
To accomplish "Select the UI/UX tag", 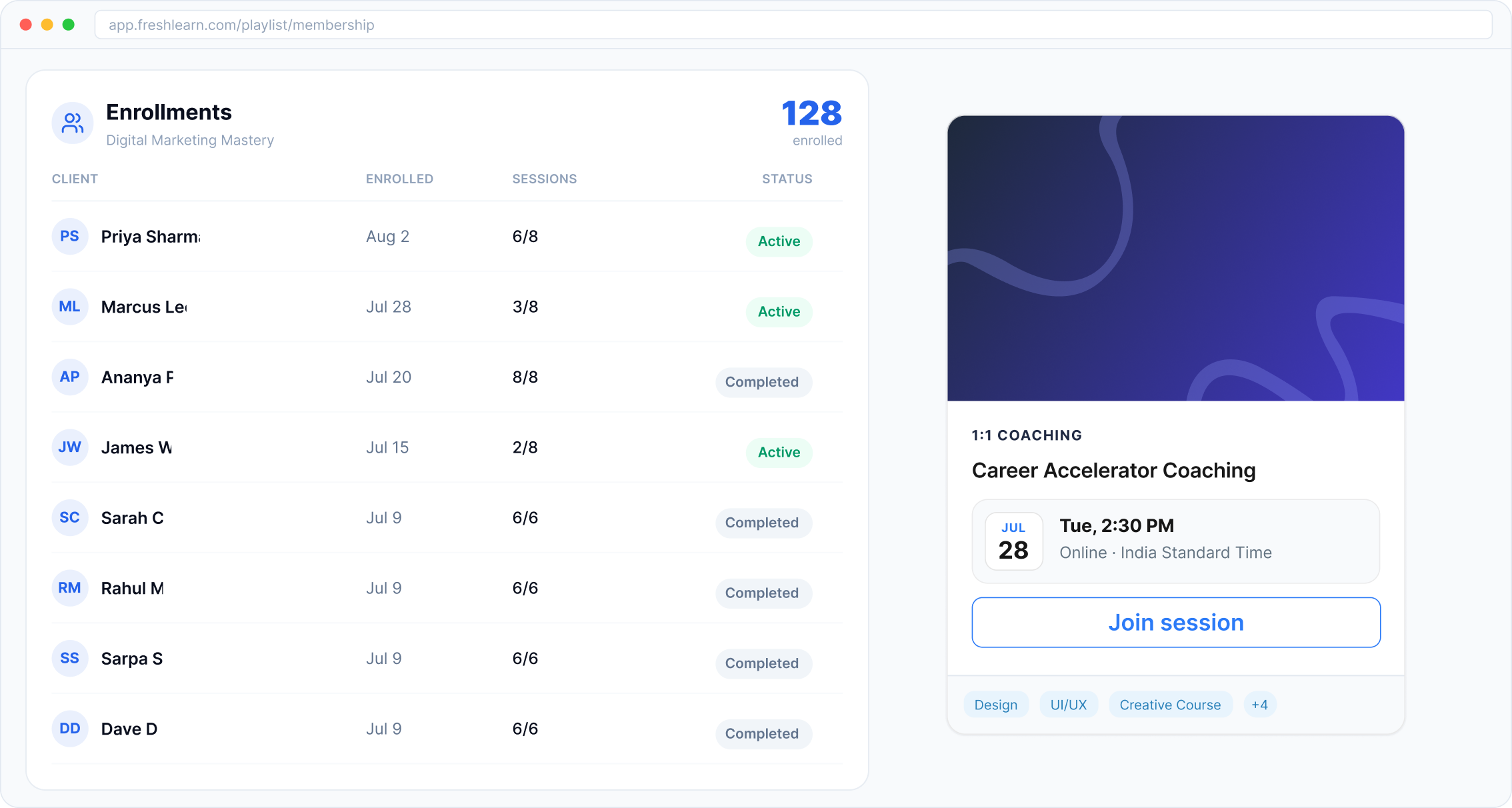I will pyautogui.click(x=1069, y=705).
